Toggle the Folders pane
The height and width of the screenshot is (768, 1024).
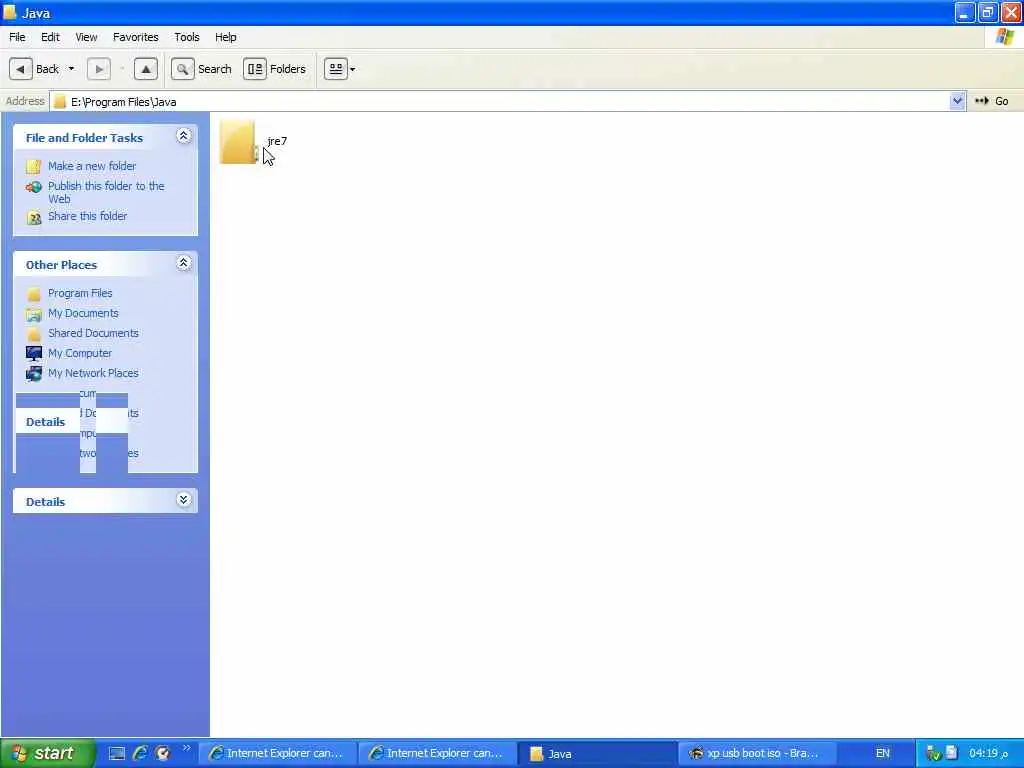(275, 69)
